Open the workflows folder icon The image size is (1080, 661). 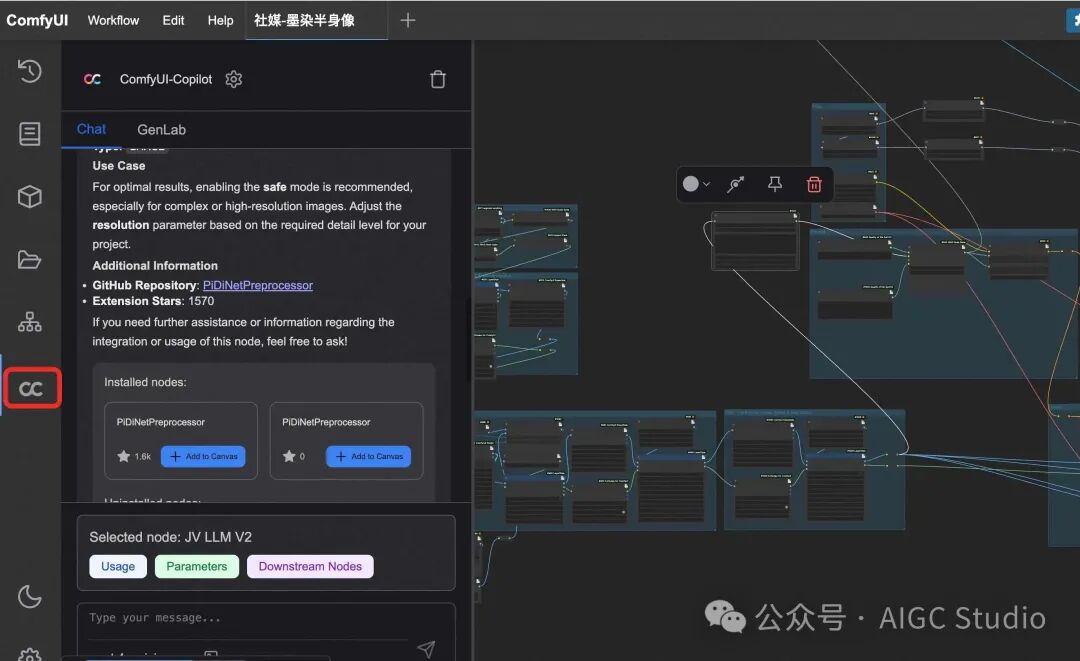30,260
